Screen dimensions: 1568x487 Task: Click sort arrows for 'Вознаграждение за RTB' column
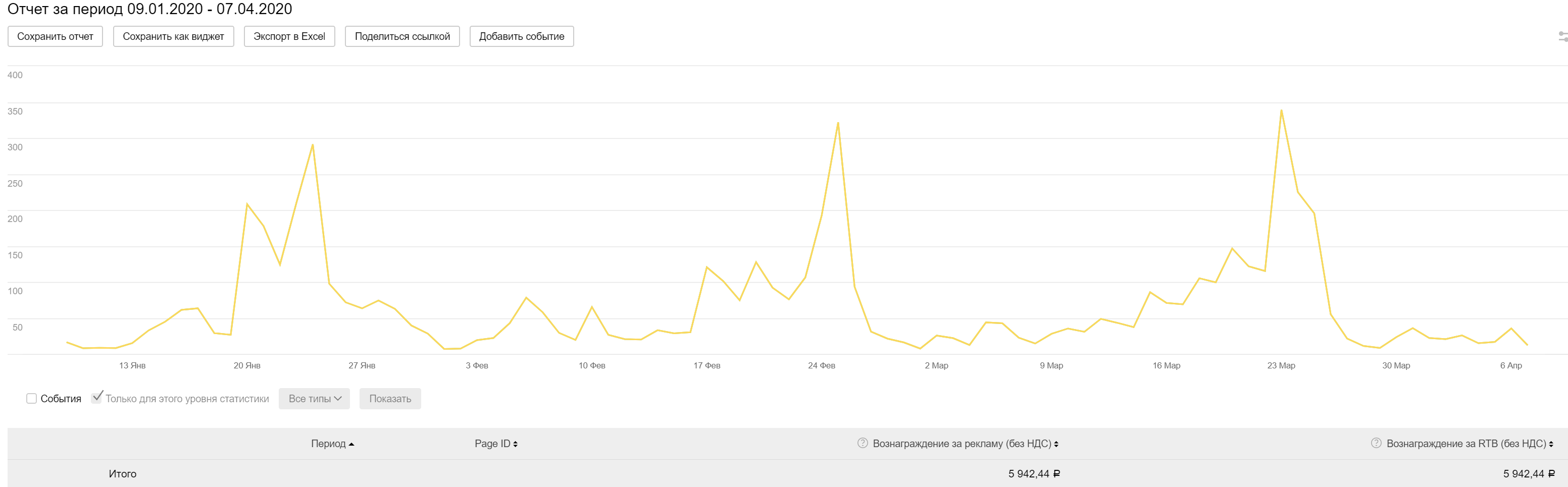(x=1551, y=445)
